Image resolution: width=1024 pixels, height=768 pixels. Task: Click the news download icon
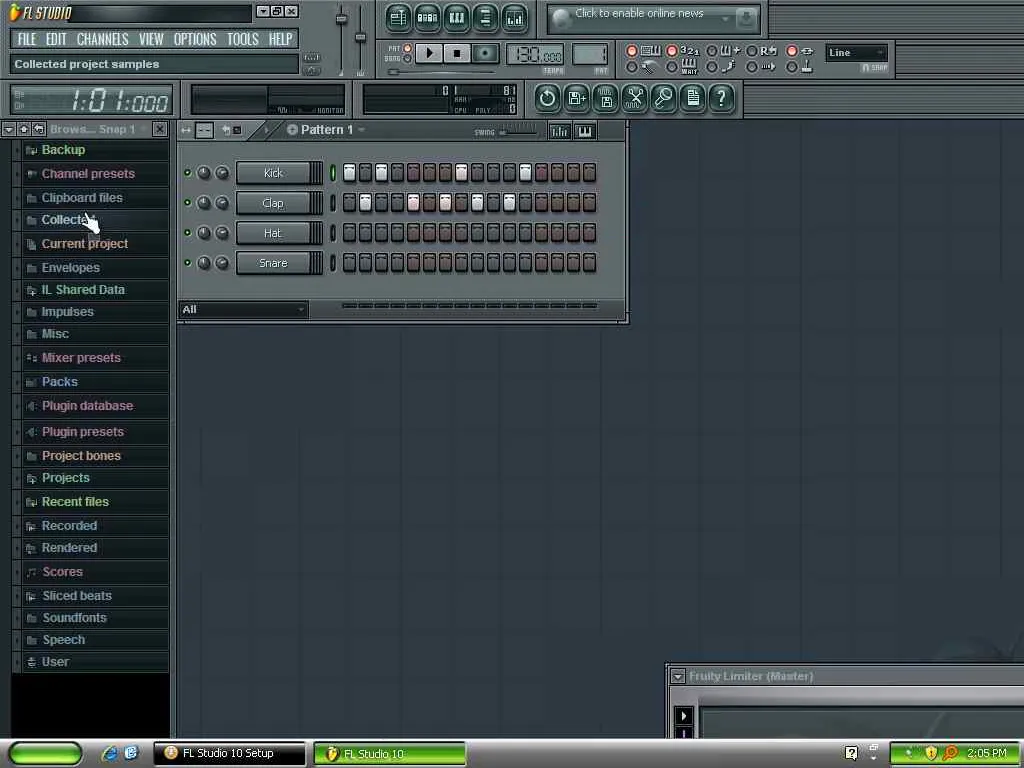(x=746, y=19)
